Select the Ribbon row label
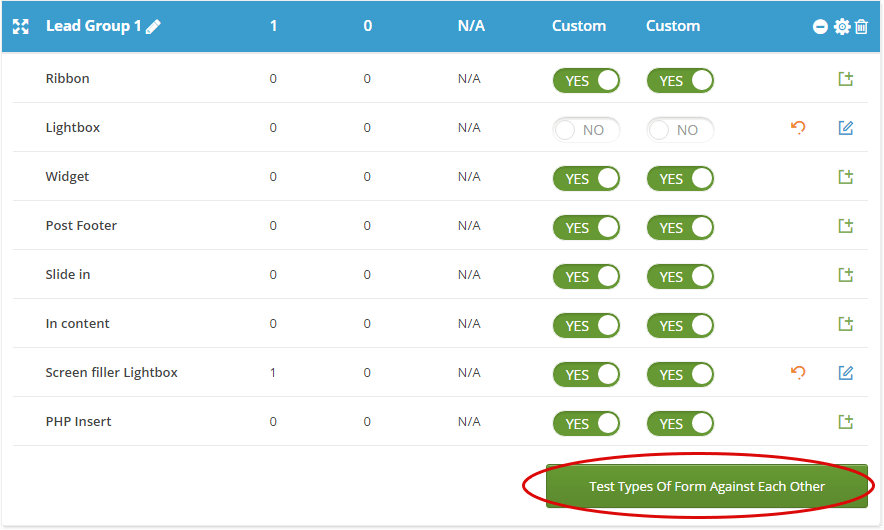Image resolution: width=884 pixels, height=530 pixels. click(x=68, y=78)
